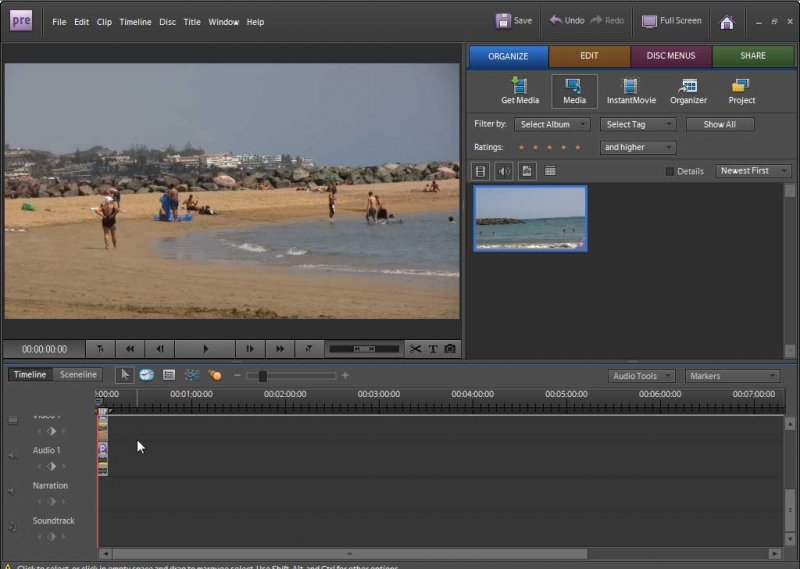Open the Select Tag dropdown

638,125
